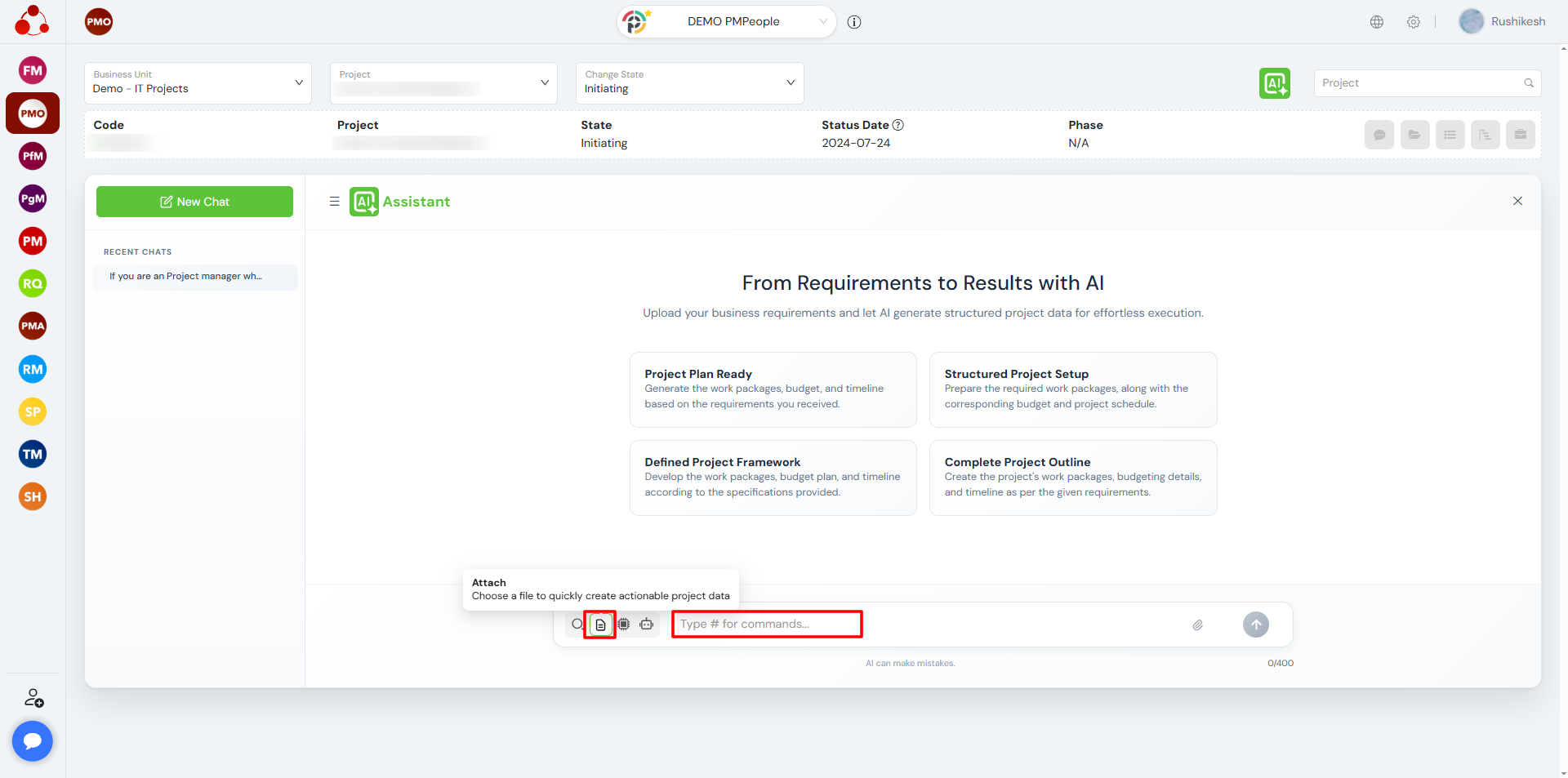Expand the DEMO PMPeople organization selector
The height and width of the screenshot is (778, 1568).
tap(727, 22)
